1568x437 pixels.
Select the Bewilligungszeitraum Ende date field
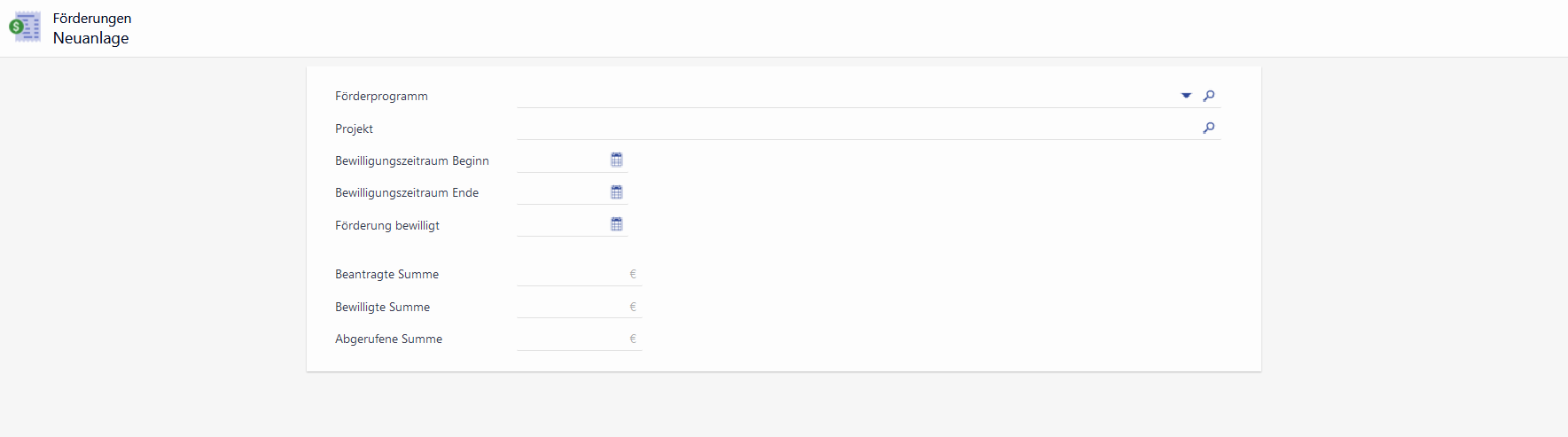tap(560, 192)
